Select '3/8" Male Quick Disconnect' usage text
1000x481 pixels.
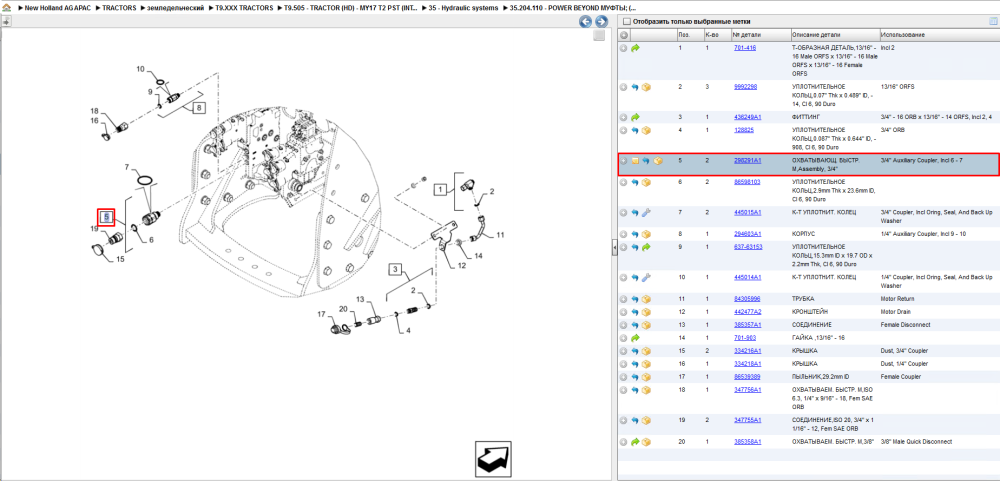[916, 441]
